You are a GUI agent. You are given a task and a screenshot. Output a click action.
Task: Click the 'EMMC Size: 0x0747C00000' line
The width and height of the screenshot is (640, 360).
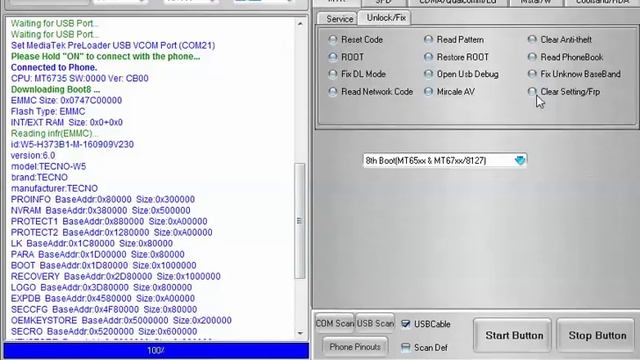click(x=66, y=100)
